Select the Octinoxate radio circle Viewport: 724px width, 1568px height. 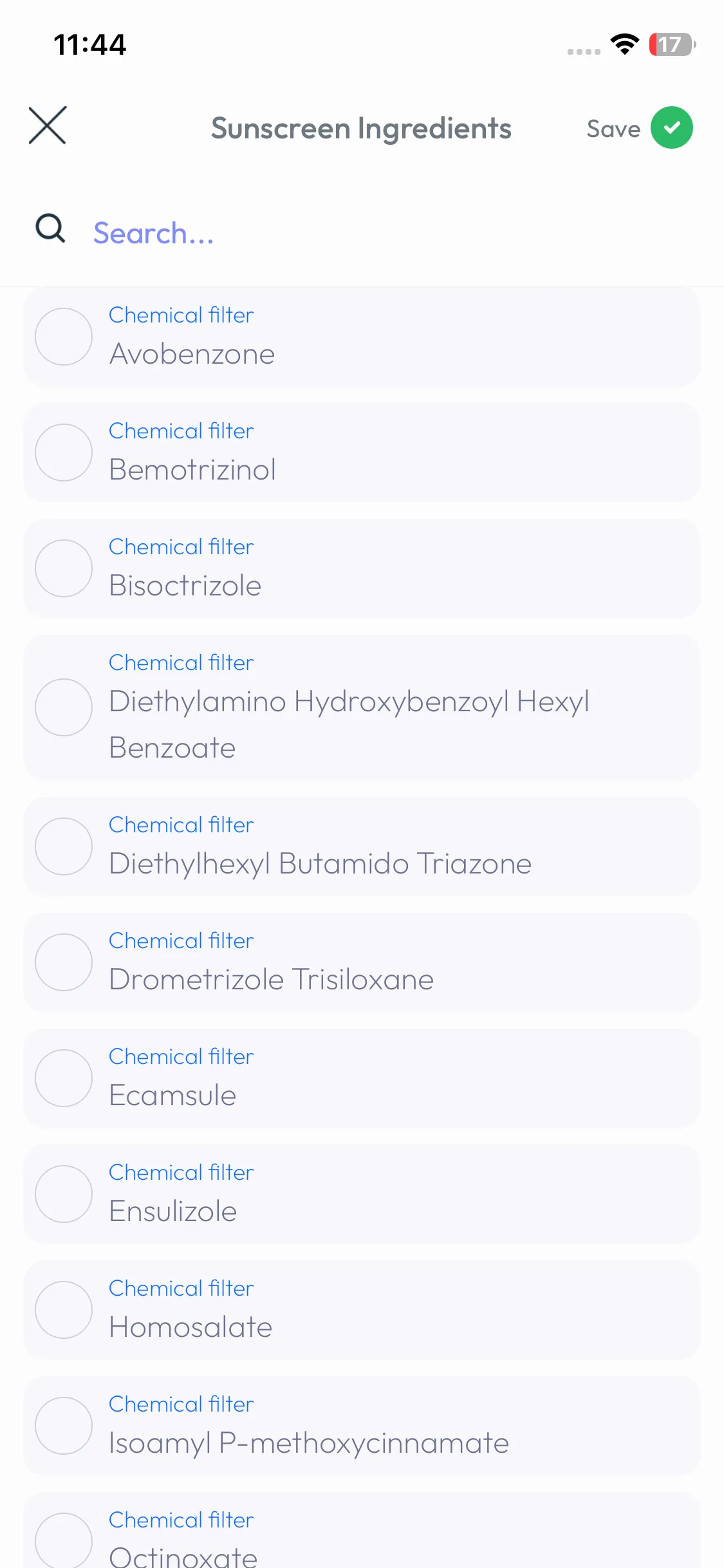point(64,1540)
